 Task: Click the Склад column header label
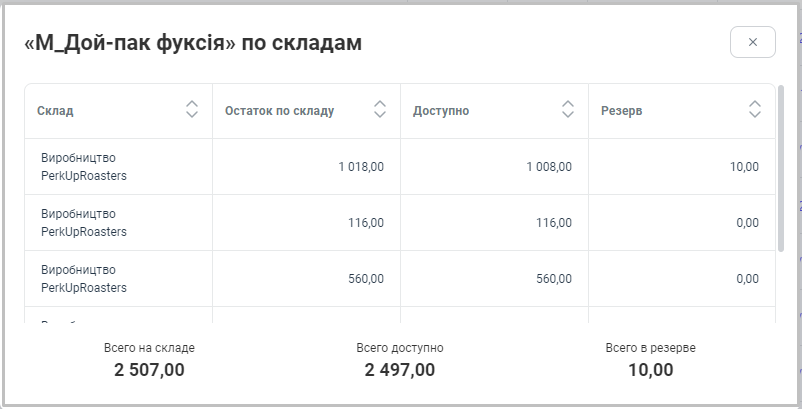tap(55, 111)
